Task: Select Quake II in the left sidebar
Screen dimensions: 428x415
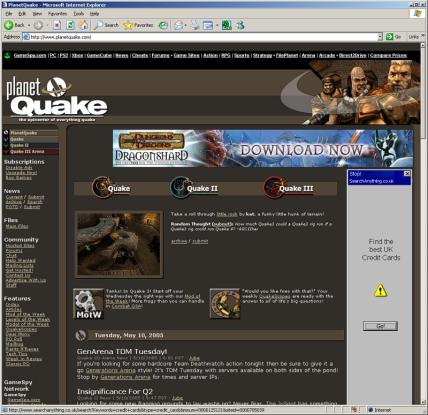Action: point(19,145)
